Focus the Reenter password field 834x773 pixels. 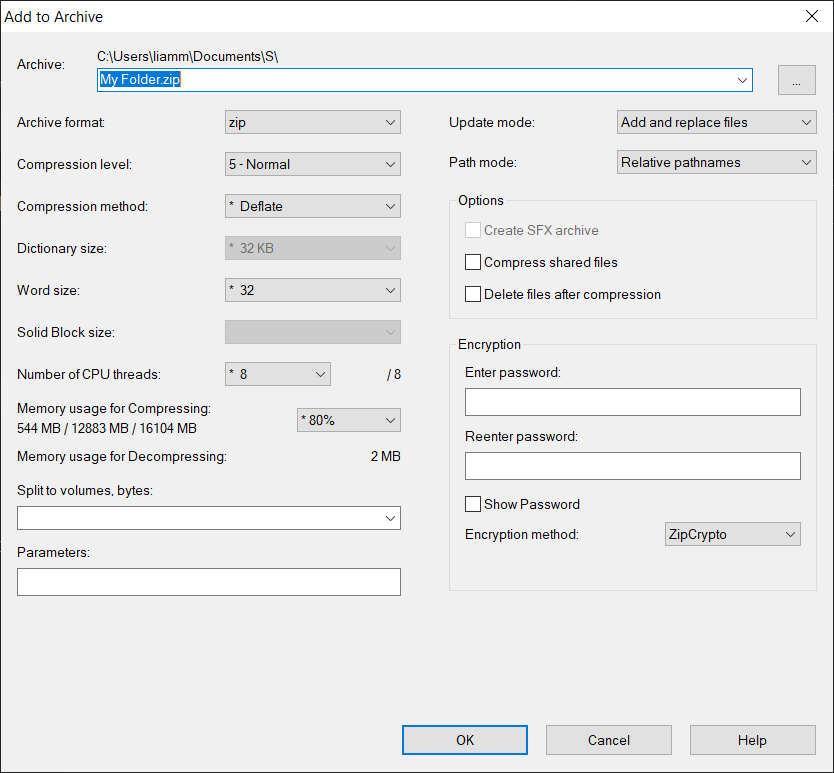point(633,466)
